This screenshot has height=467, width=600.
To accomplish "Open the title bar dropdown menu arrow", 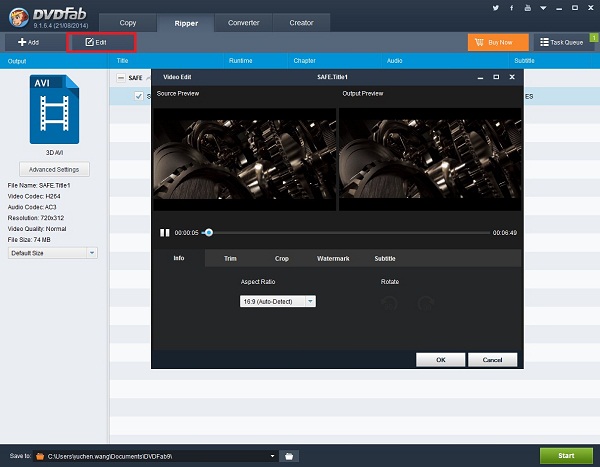I will point(543,8).
